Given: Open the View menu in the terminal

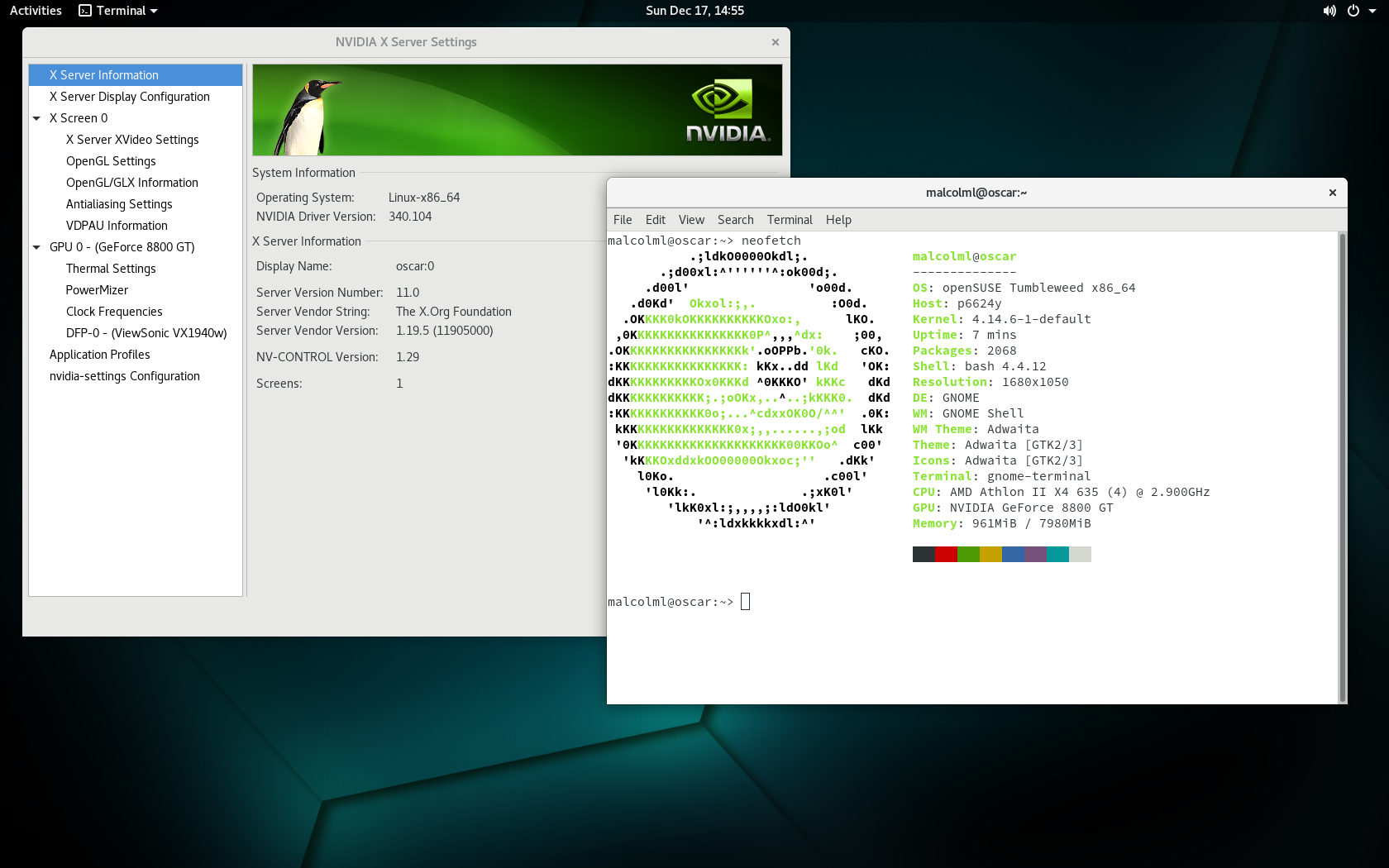Looking at the screenshot, I should point(691,220).
